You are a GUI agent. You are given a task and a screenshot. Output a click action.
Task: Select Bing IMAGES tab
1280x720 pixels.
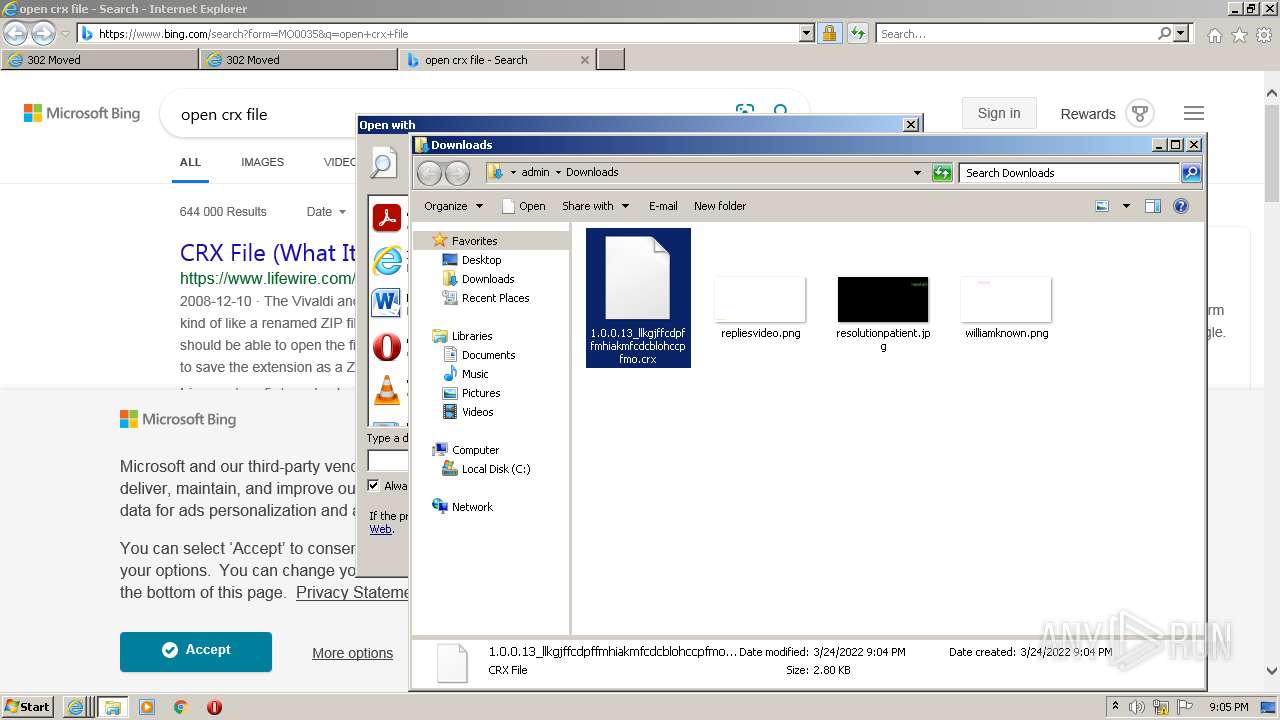click(262, 162)
